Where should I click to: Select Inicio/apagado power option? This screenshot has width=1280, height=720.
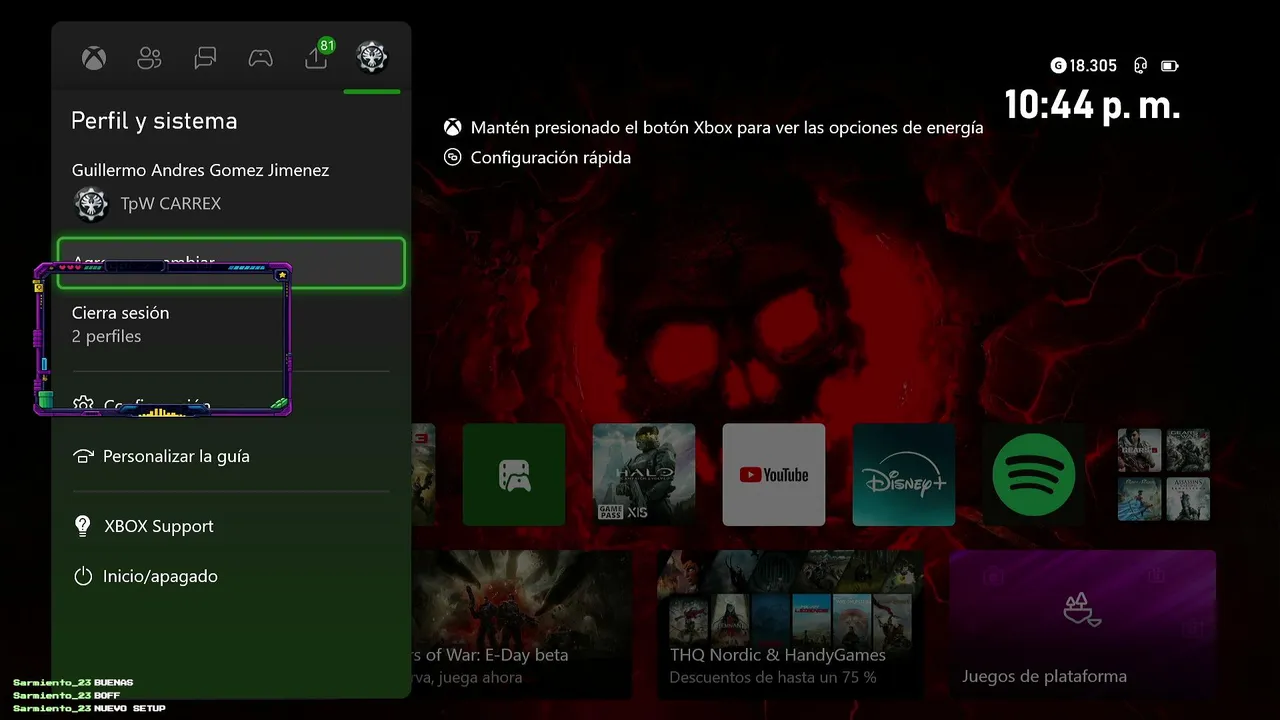pyautogui.click(x=231, y=576)
